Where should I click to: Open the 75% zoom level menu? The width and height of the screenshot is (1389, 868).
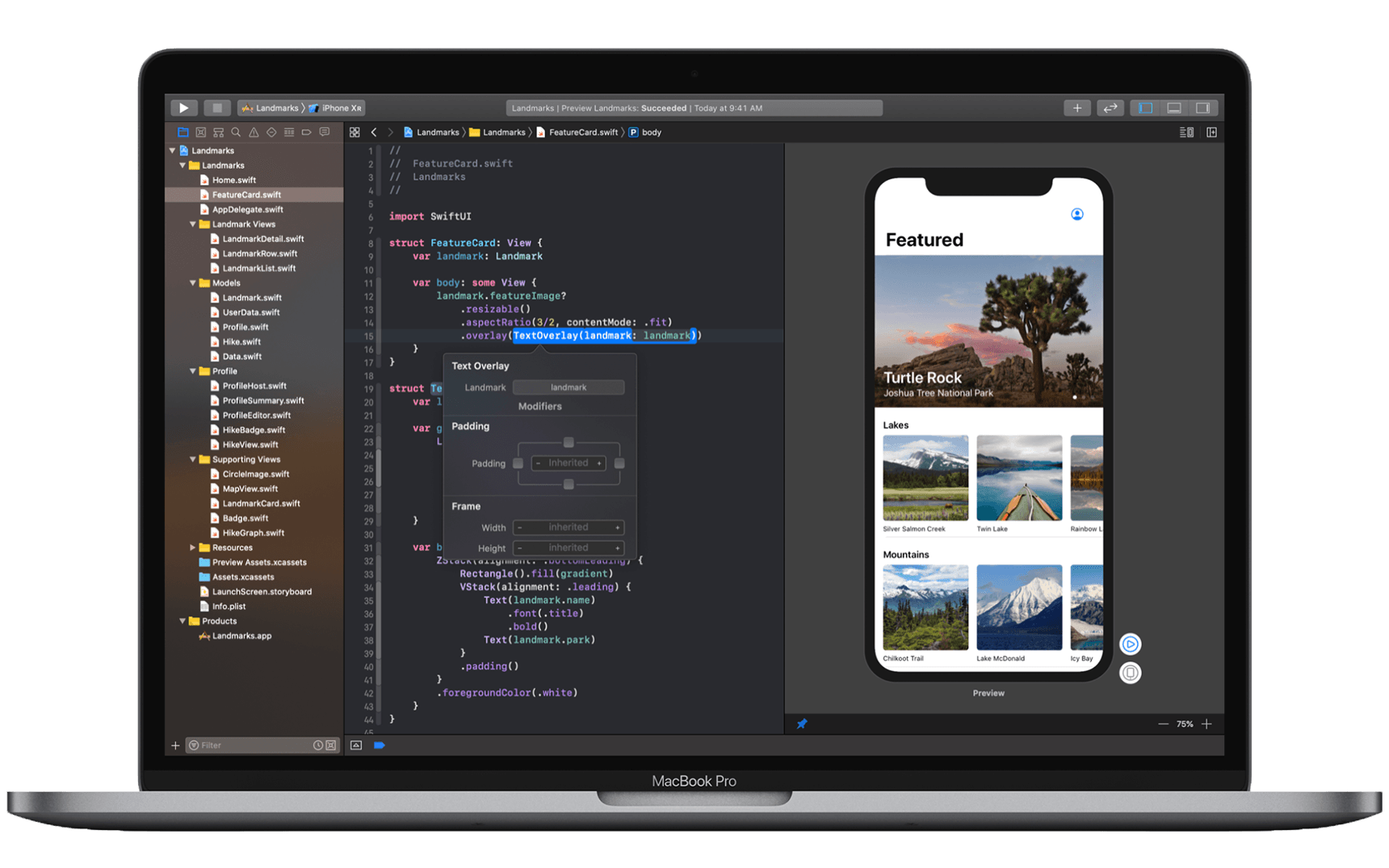tap(1185, 724)
